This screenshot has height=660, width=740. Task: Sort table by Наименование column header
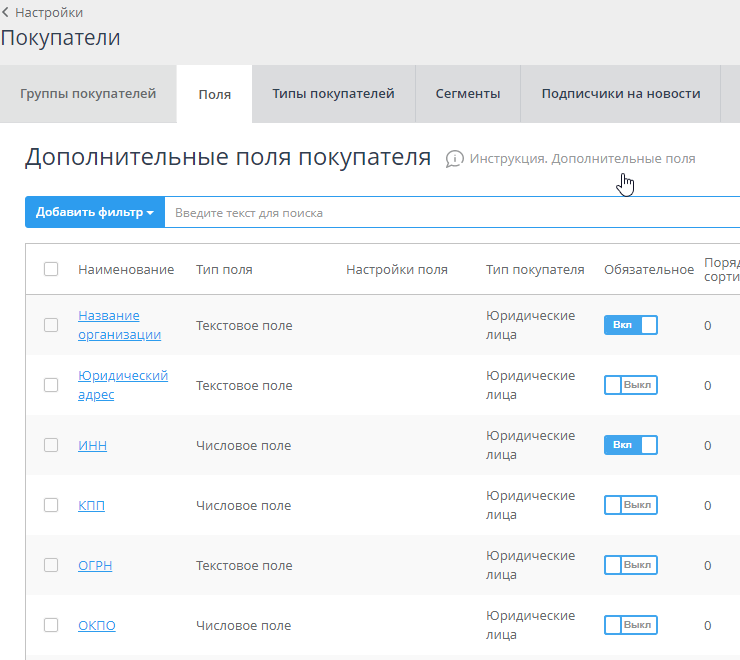click(126, 269)
